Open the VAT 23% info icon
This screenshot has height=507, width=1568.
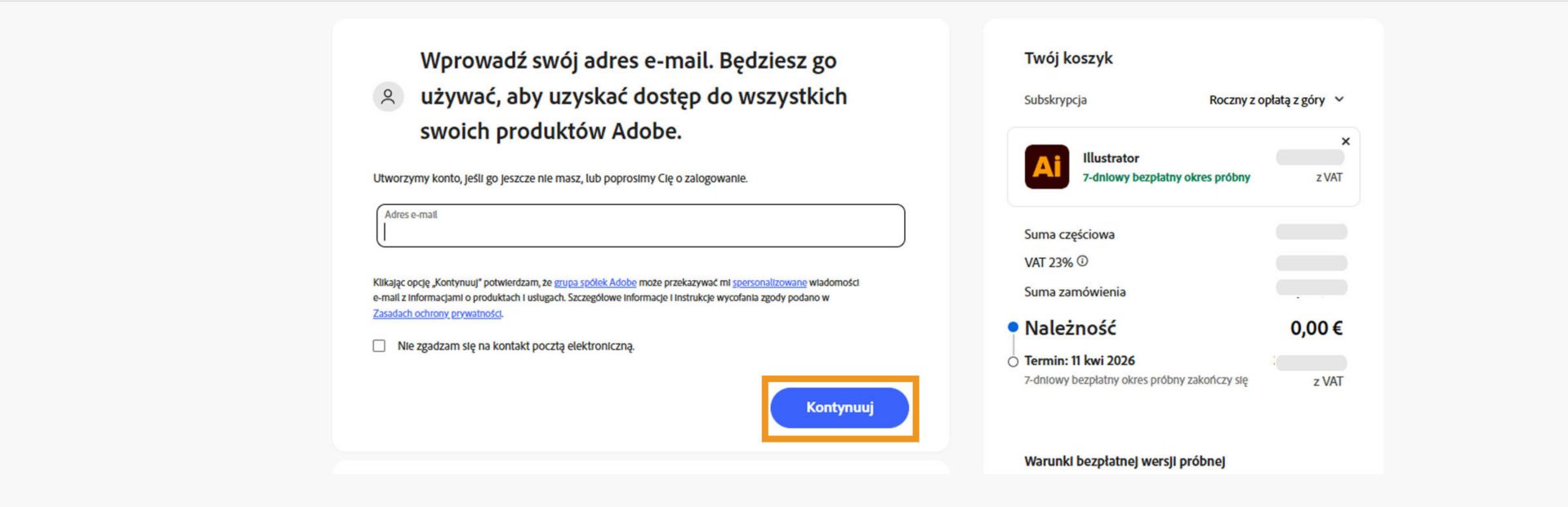point(1083,260)
